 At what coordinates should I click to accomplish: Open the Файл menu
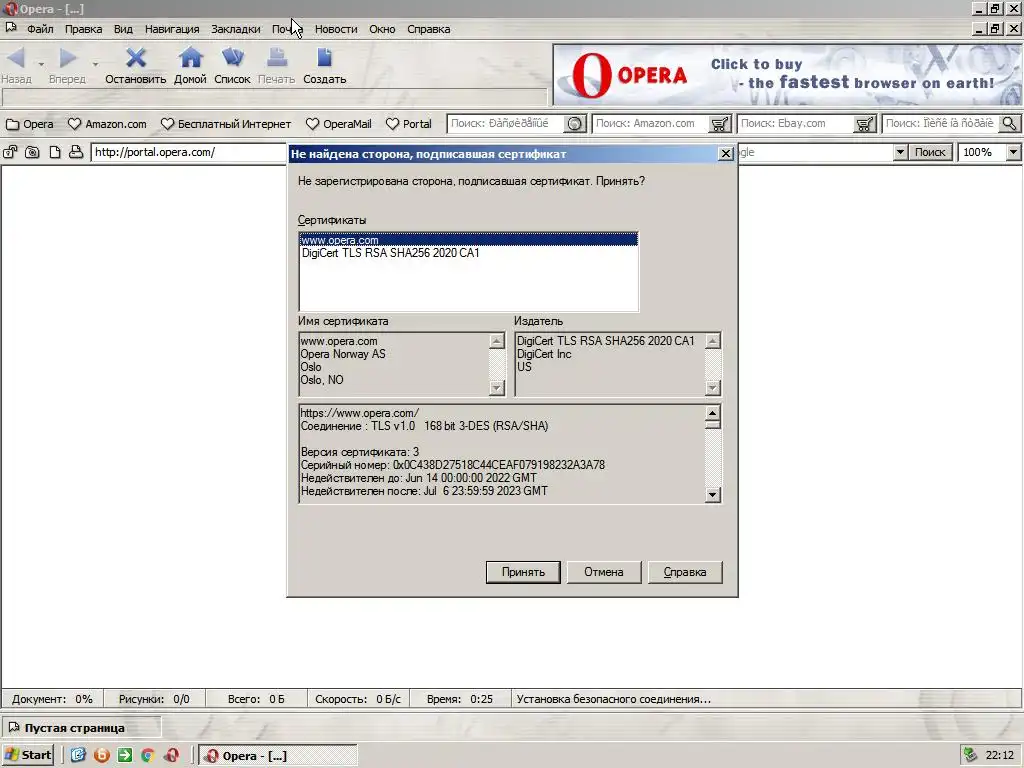(40, 29)
